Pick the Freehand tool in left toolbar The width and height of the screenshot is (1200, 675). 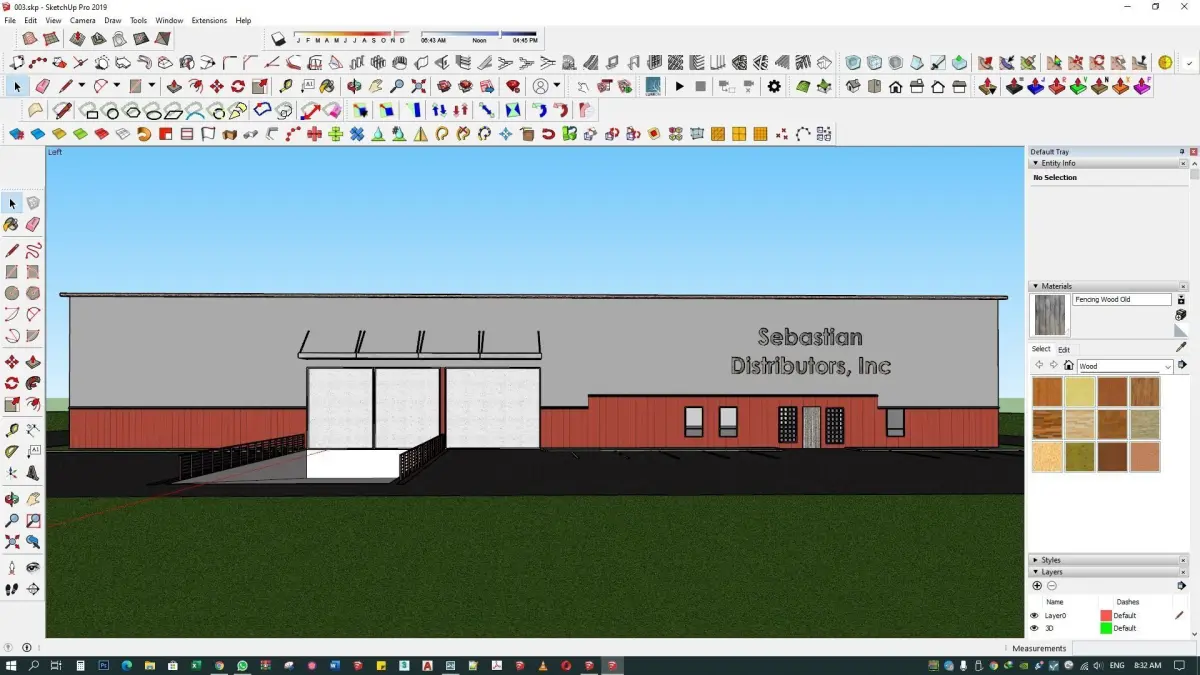(x=33, y=250)
